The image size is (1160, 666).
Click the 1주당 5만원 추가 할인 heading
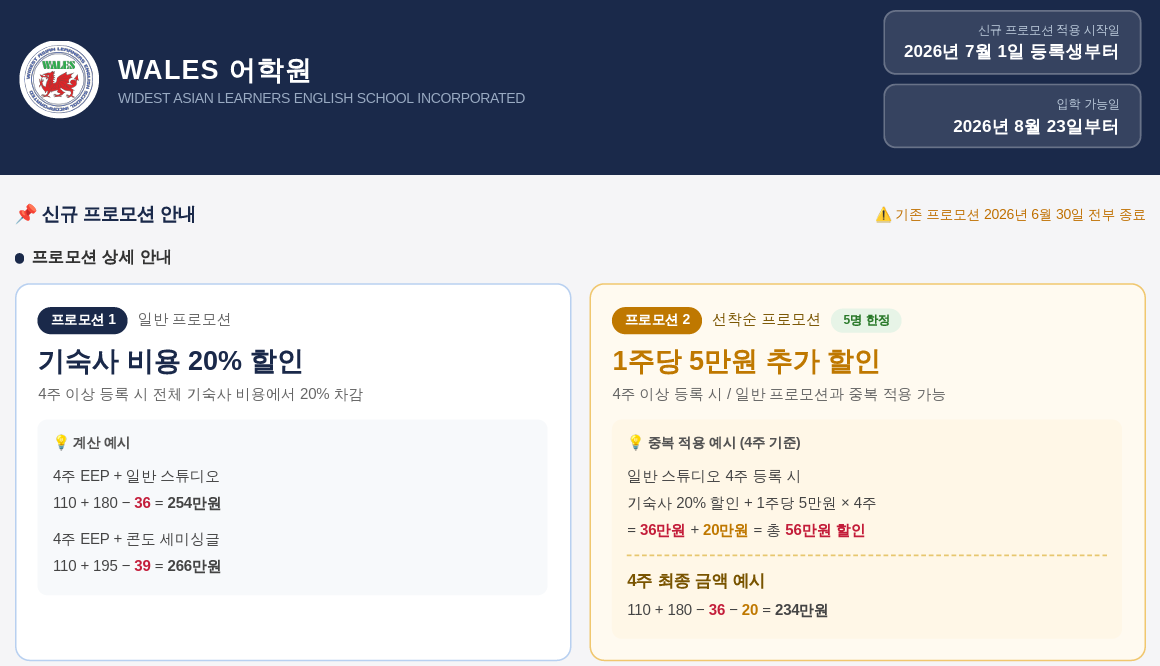coord(746,361)
